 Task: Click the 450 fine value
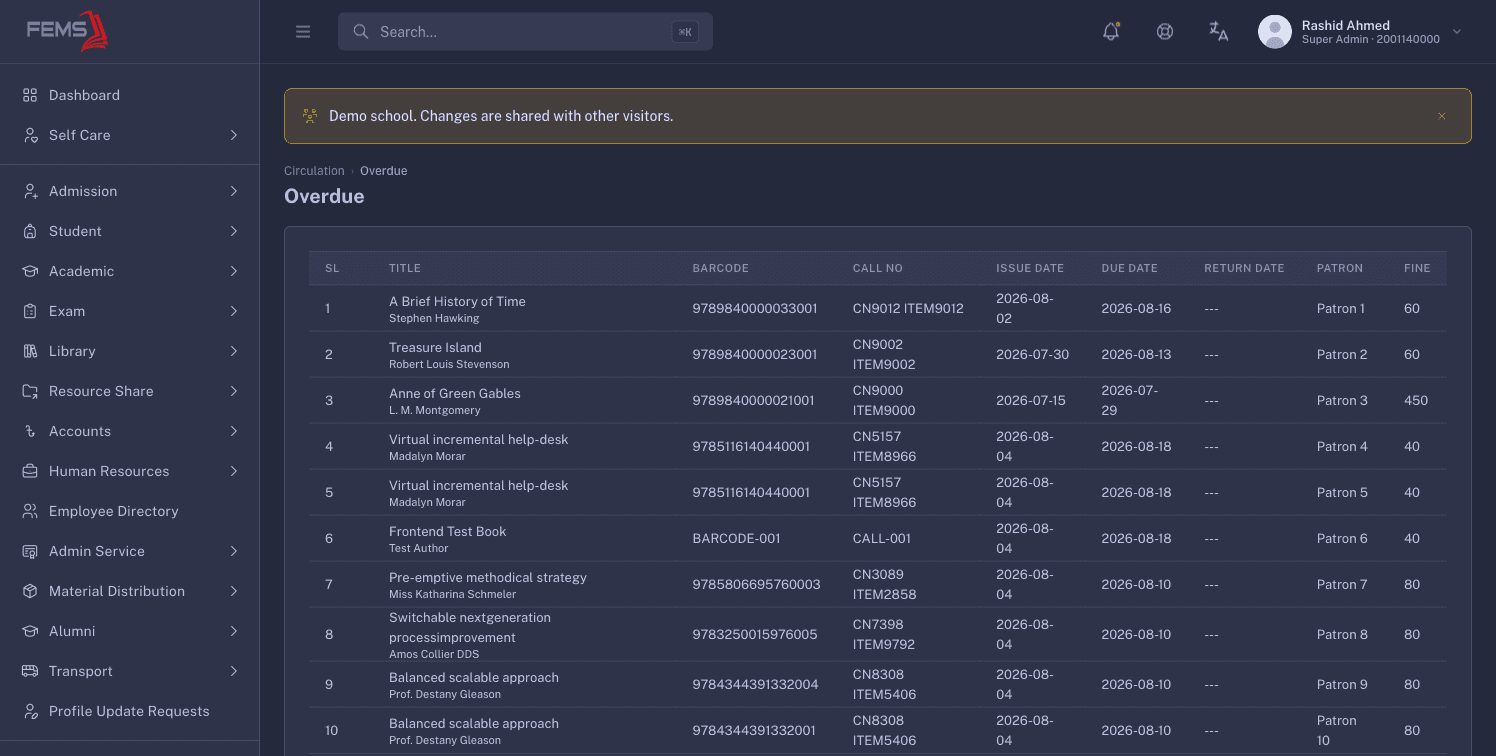coord(1416,400)
